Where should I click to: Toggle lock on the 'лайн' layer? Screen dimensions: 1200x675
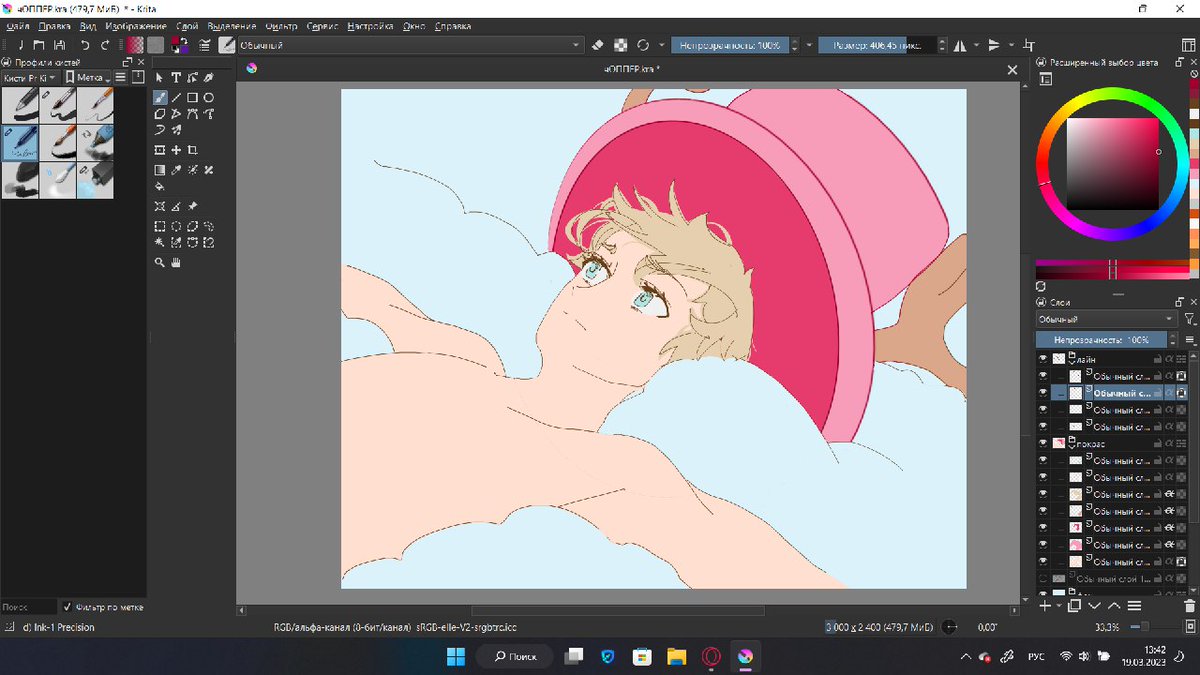[1158, 358]
